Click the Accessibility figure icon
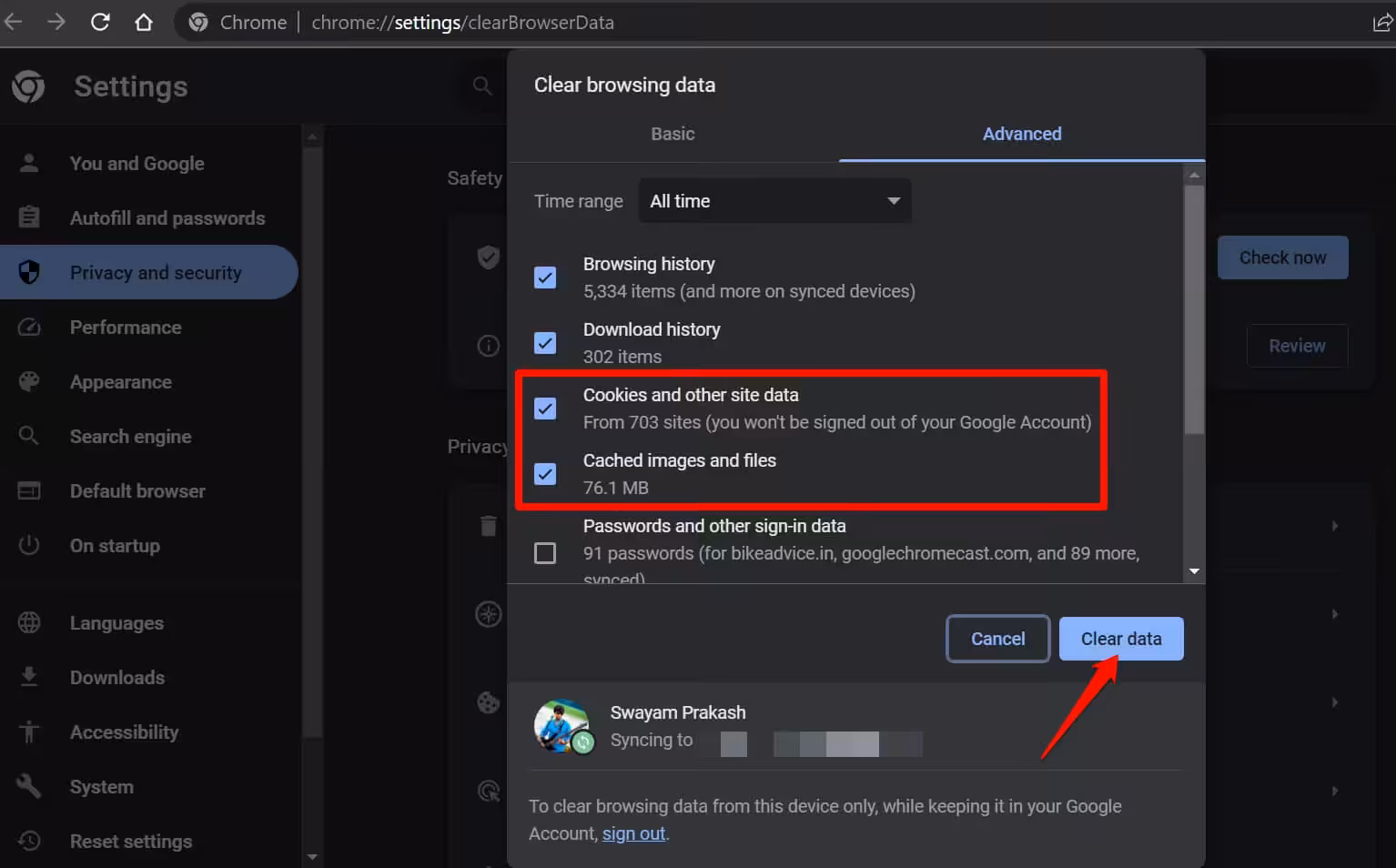 pos(29,732)
